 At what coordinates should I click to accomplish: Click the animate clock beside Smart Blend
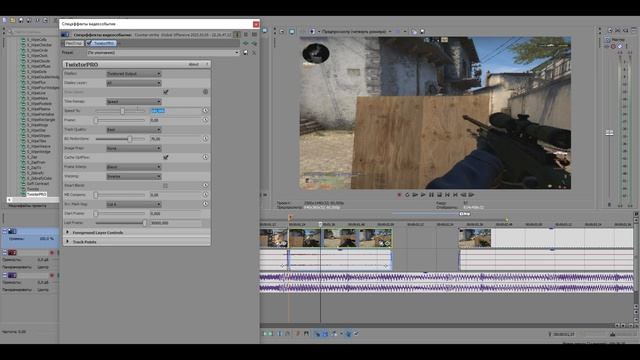point(205,185)
